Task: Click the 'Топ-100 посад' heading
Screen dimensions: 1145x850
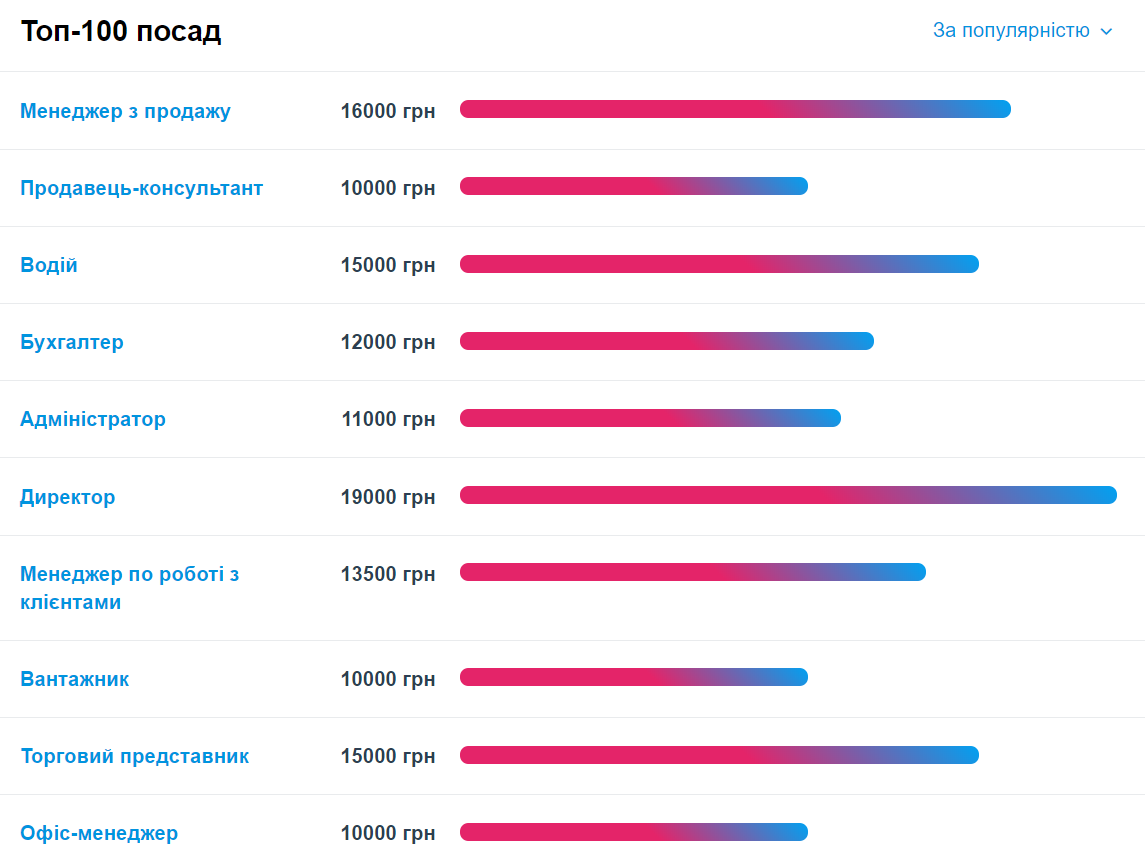Action: tap(121, 32)
